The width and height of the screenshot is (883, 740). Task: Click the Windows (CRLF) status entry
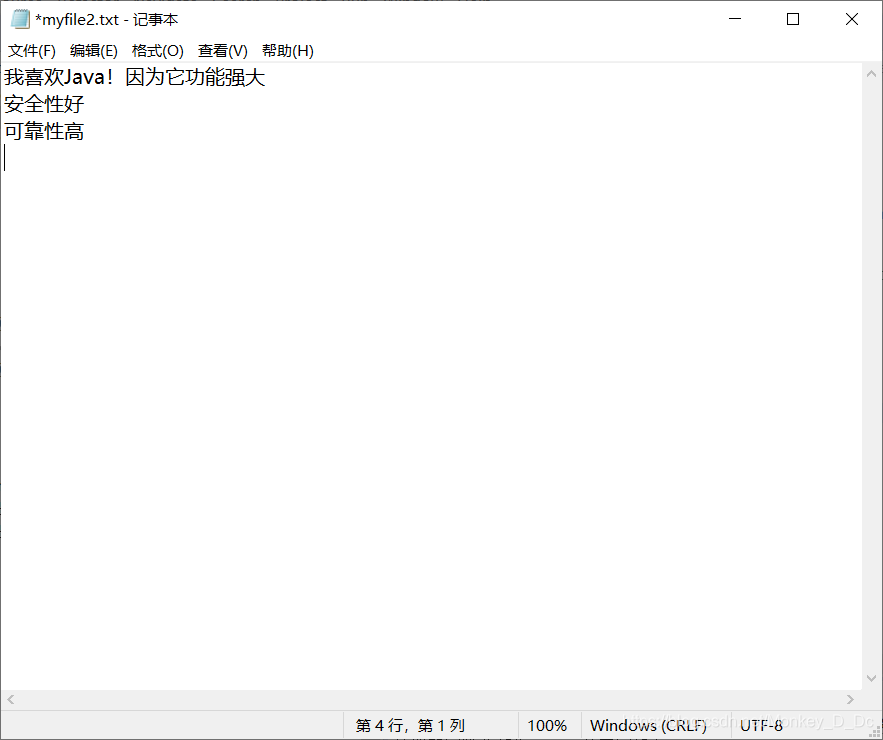(x=648, y=725)
